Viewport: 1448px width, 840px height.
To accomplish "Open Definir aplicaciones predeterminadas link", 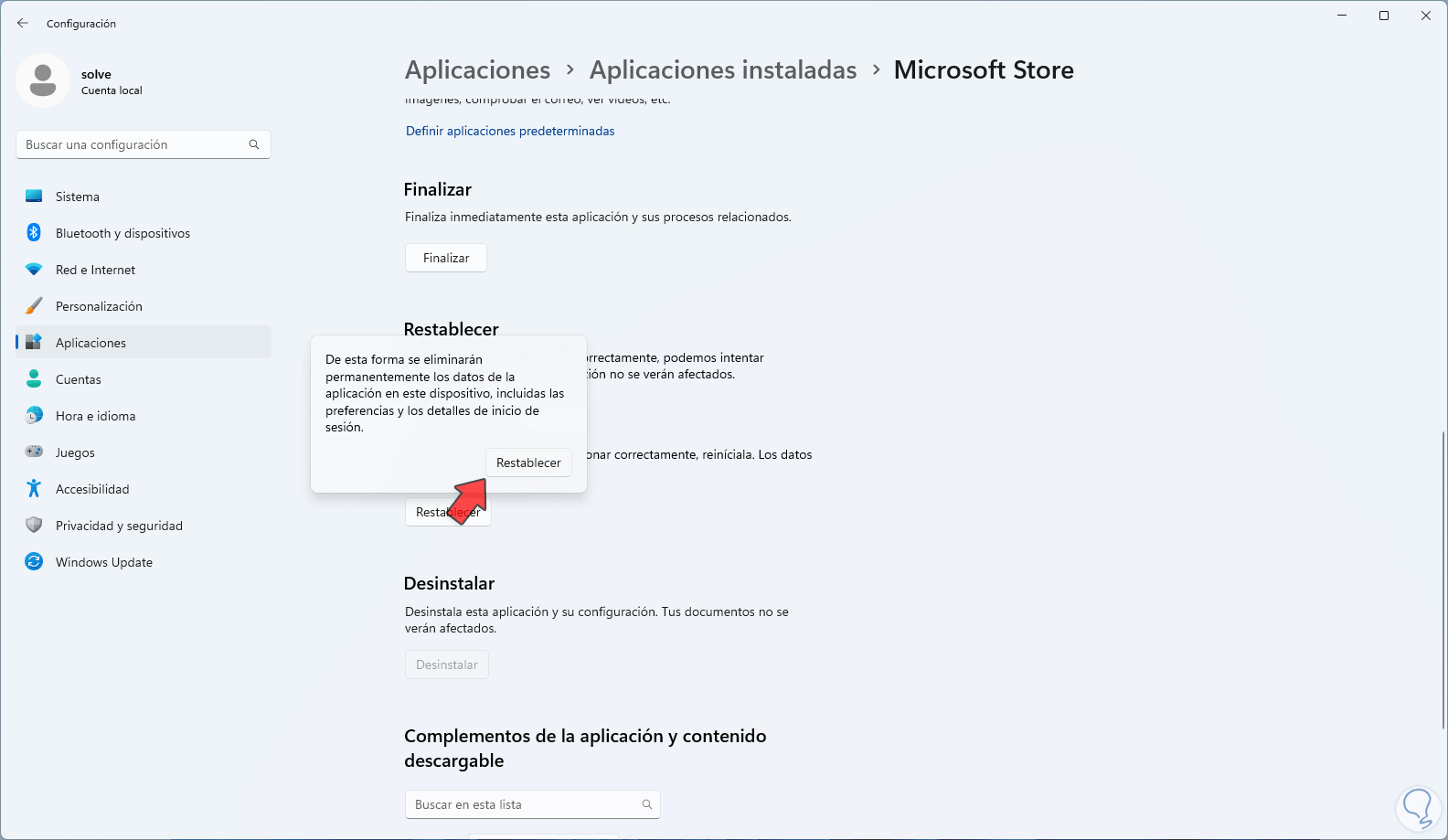I will tap(510, 131).
